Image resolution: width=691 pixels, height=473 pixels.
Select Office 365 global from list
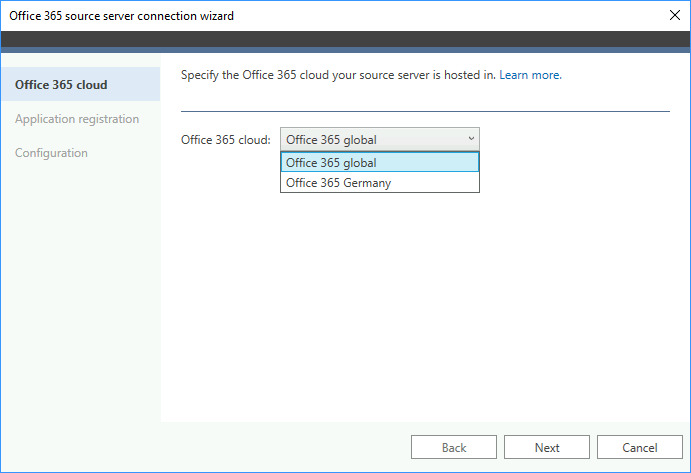click(380, 162)
